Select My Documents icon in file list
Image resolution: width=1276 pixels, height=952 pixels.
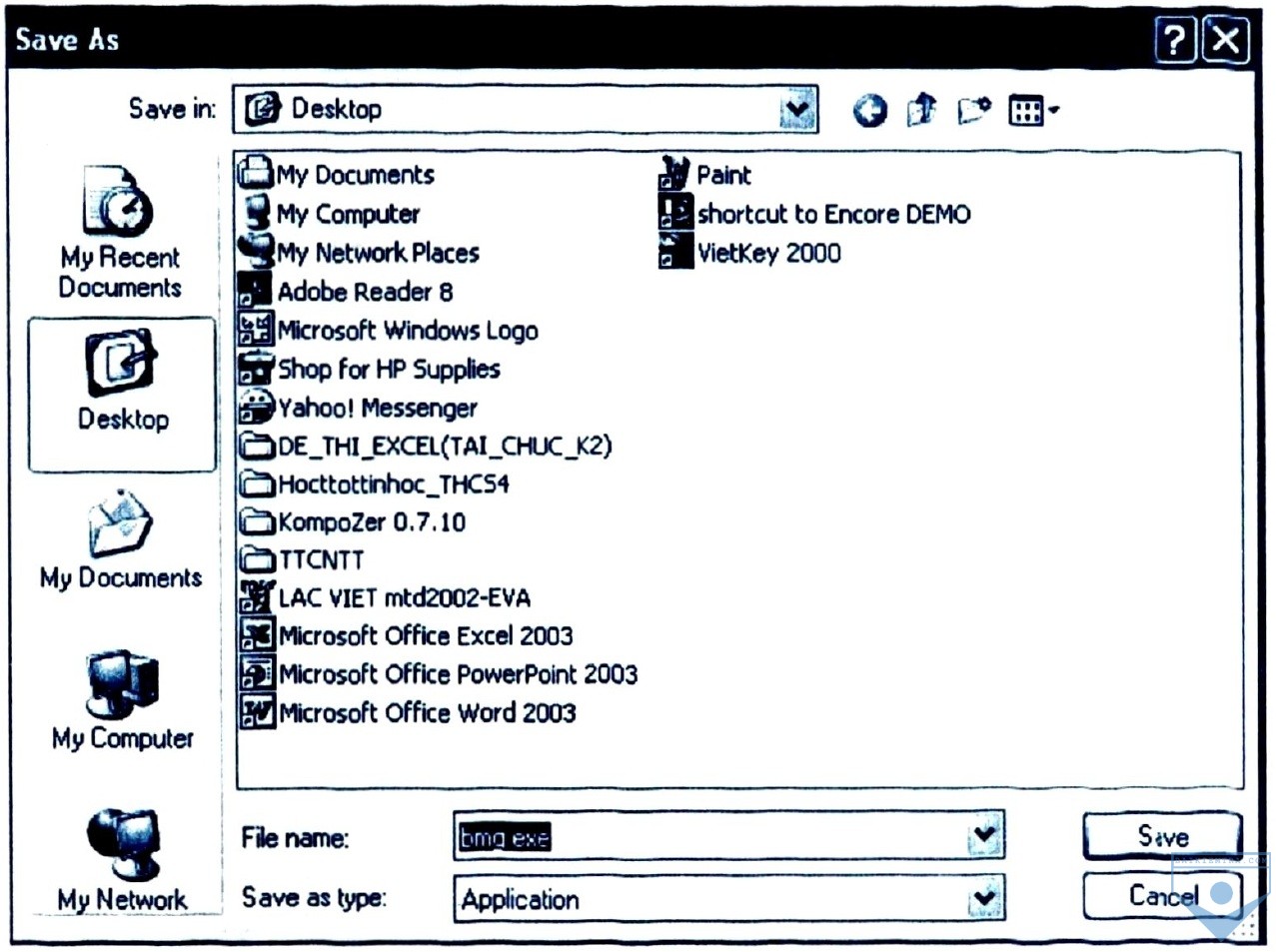[256, 173]
